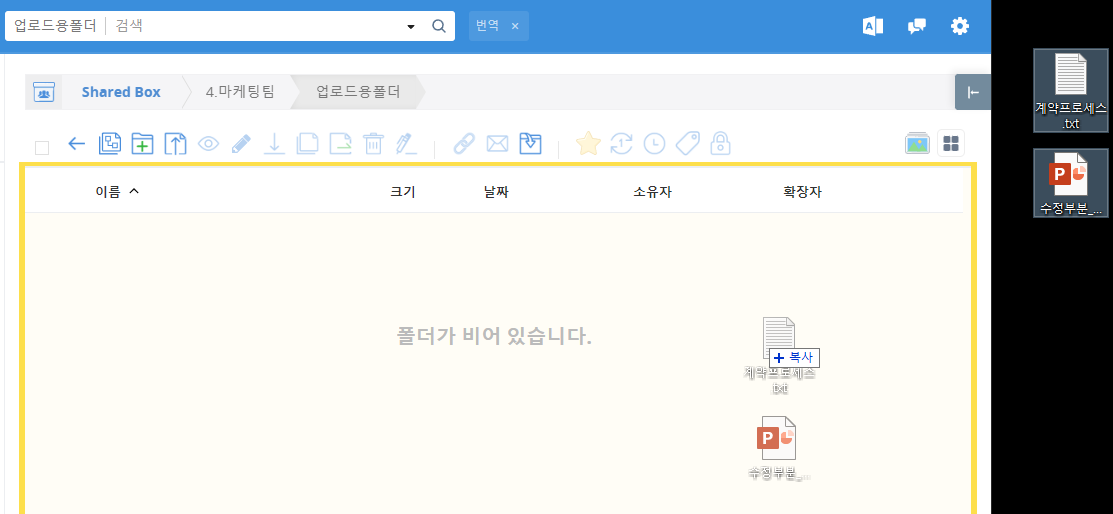Toggle the select-all checkbox in the toolbar
The width and height of the screenshot is (1113, 514).
pos(42,147)
